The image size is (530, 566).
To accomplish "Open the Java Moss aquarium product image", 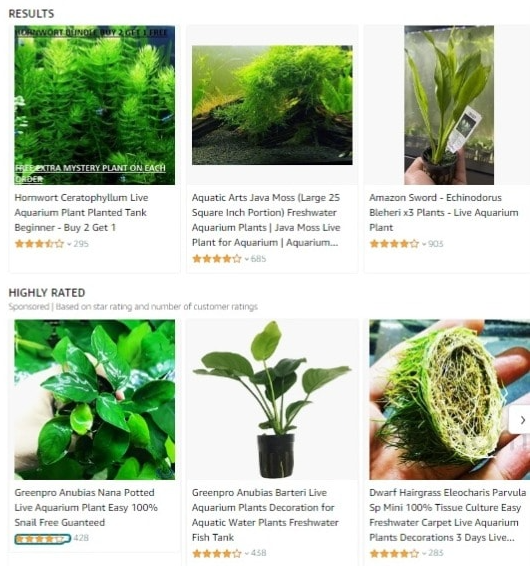I will (272, 105).
